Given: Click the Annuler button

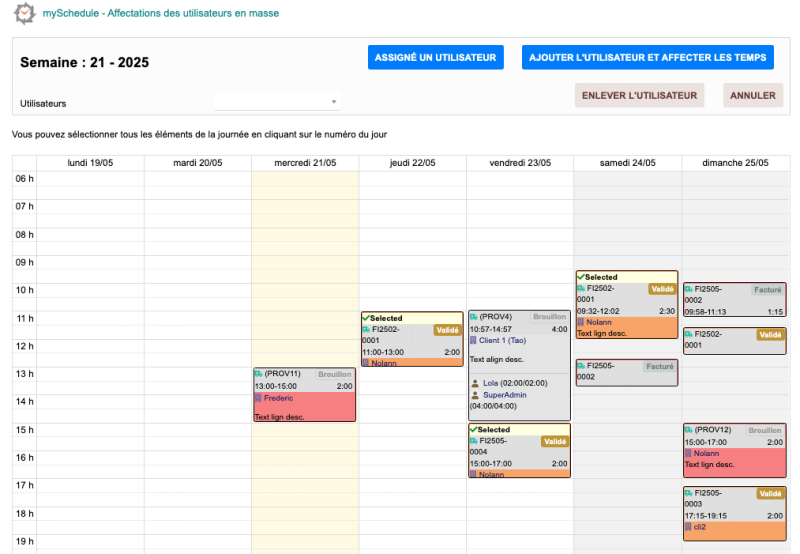Looking at the screenshot, I should click(x=753, y=96).
